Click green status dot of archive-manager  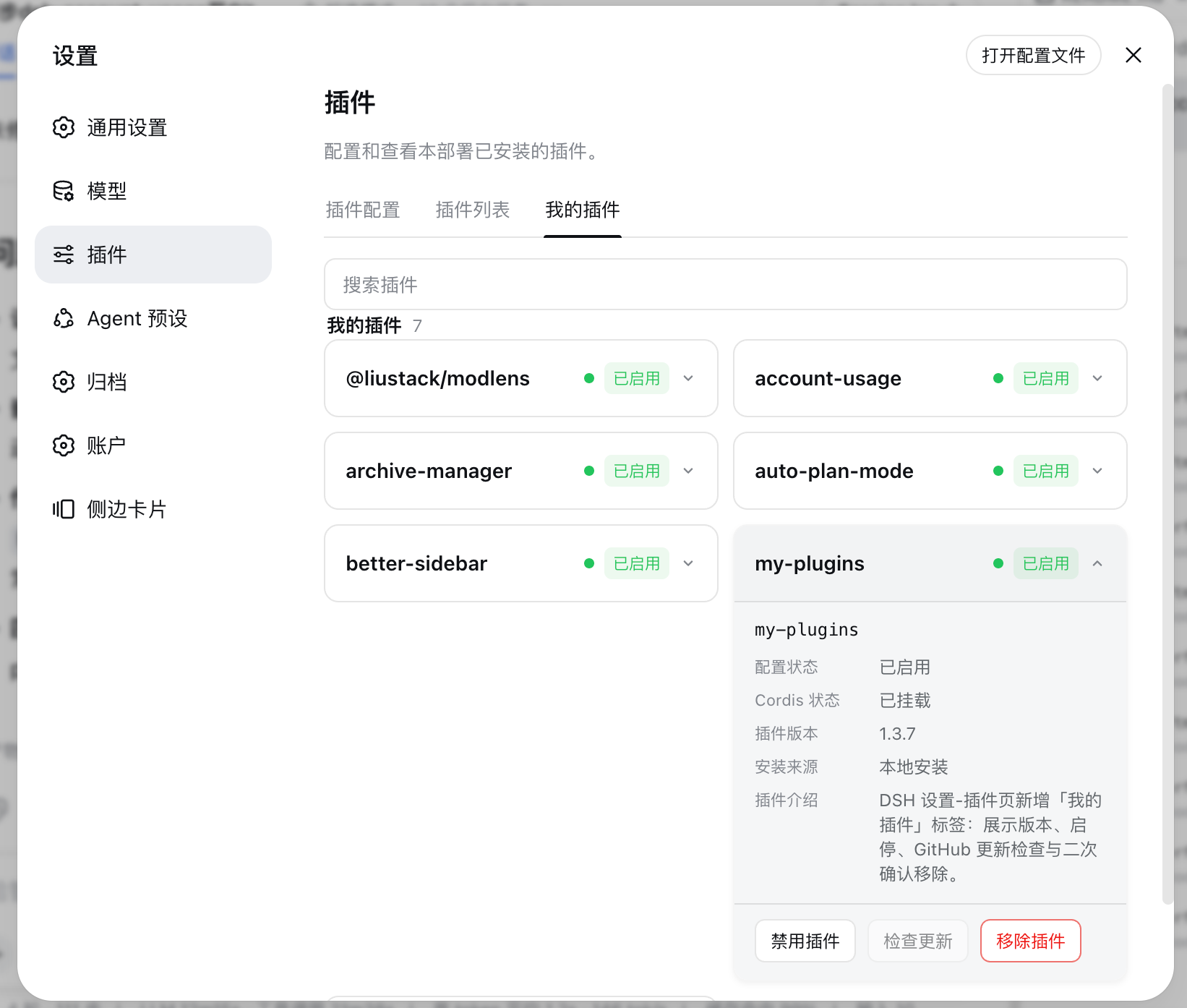pyautogui.click(x=589, y=471)
